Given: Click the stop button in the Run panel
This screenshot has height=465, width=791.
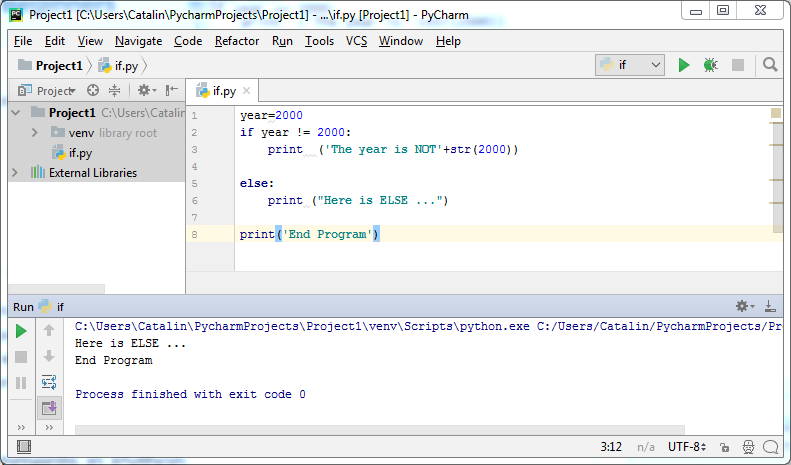Looking at the screenshot, I should 21,357.
